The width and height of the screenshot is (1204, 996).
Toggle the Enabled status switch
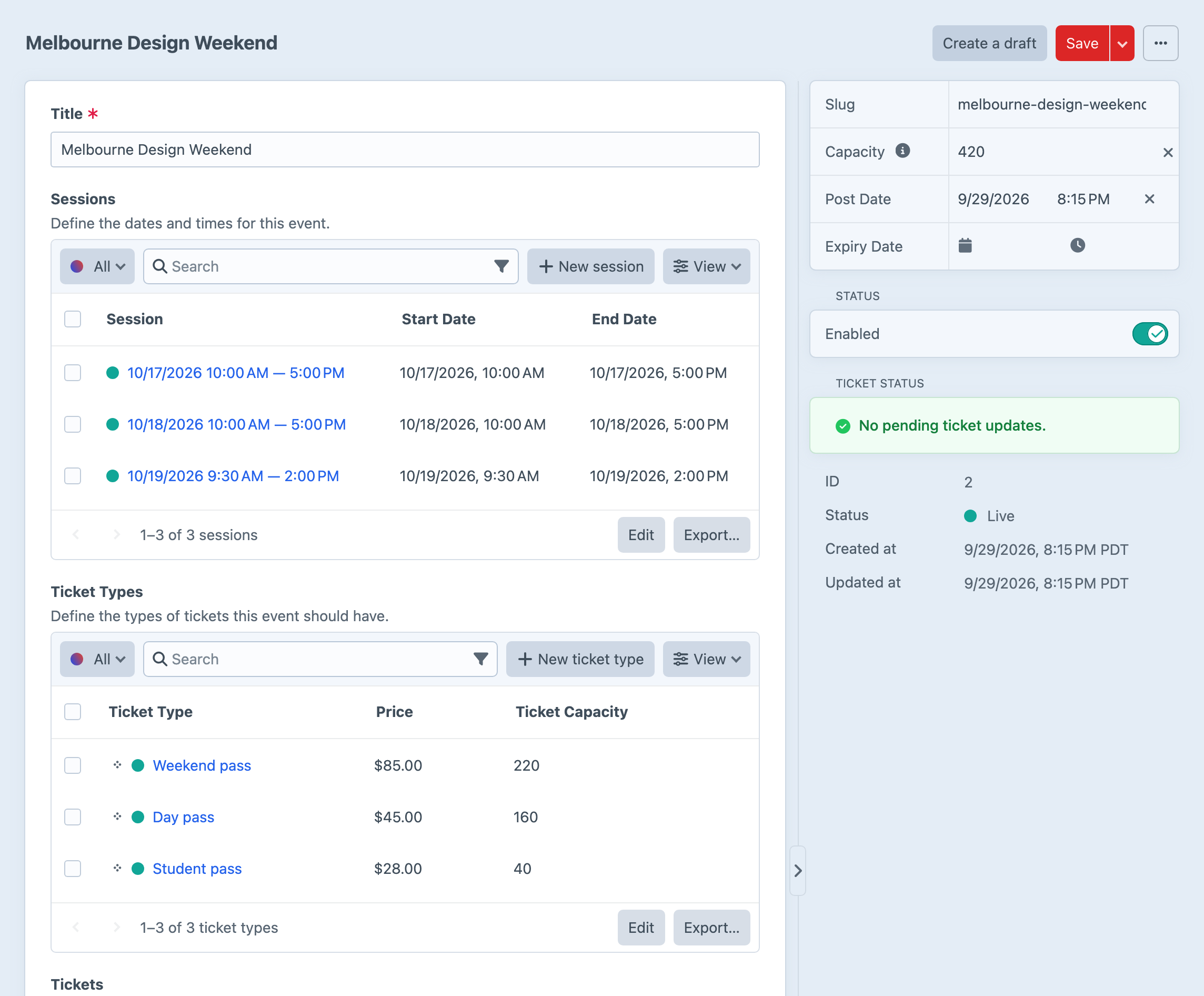[x=1149, y=334]
